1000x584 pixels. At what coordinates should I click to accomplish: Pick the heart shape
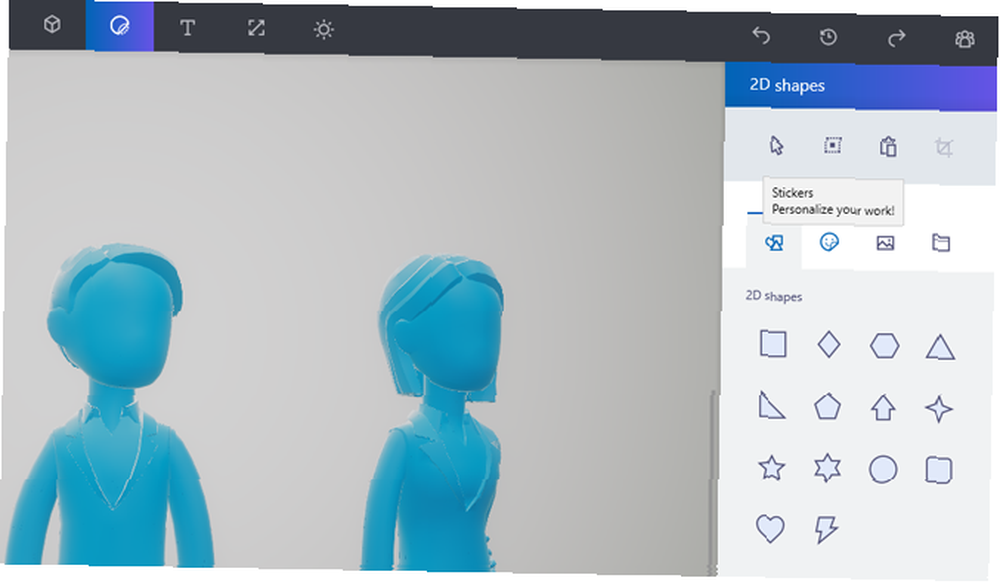770,529
